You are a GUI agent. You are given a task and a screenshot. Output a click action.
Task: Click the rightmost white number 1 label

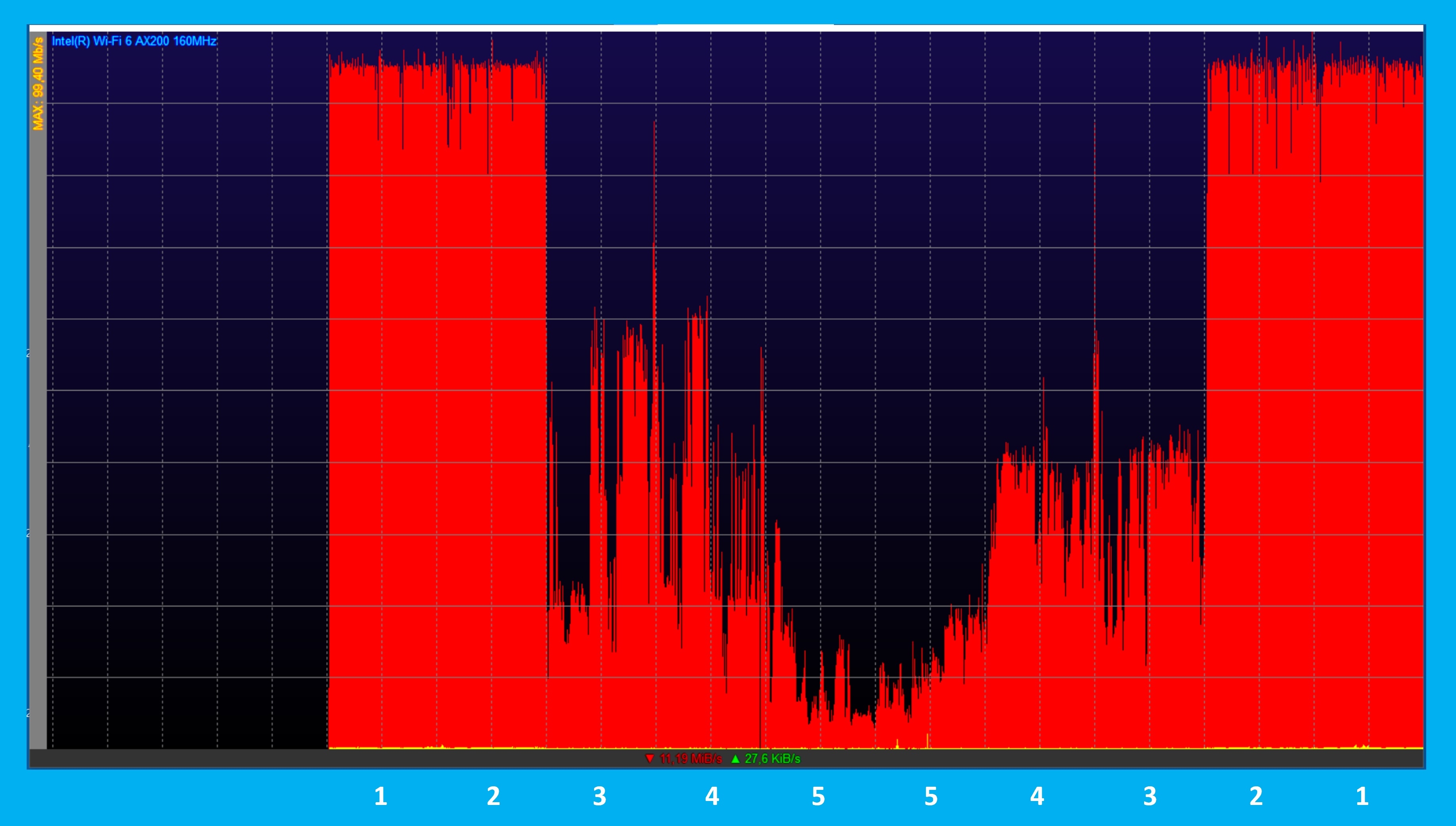pos(1362,797)
